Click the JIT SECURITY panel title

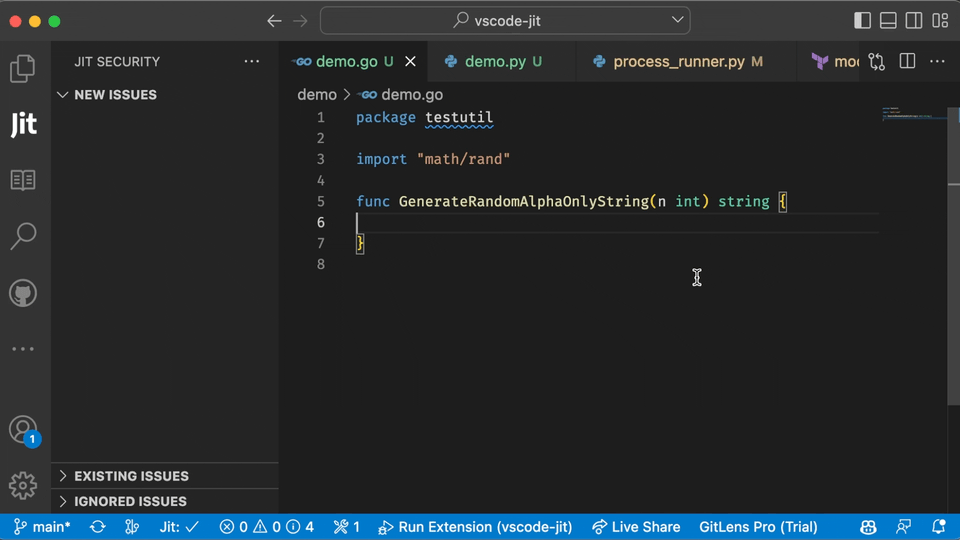coord(117,61)
